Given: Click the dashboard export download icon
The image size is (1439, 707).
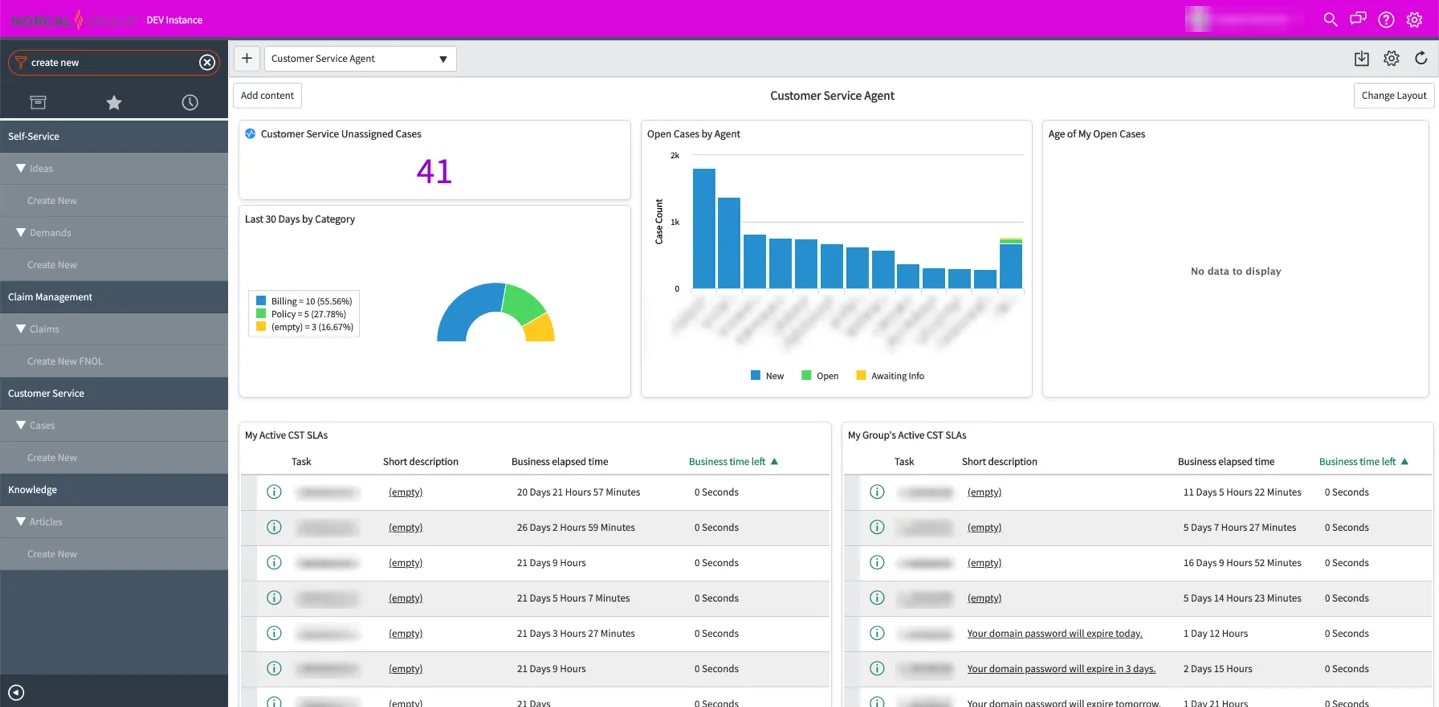Looking at the screenshot, I should 1361,59.
